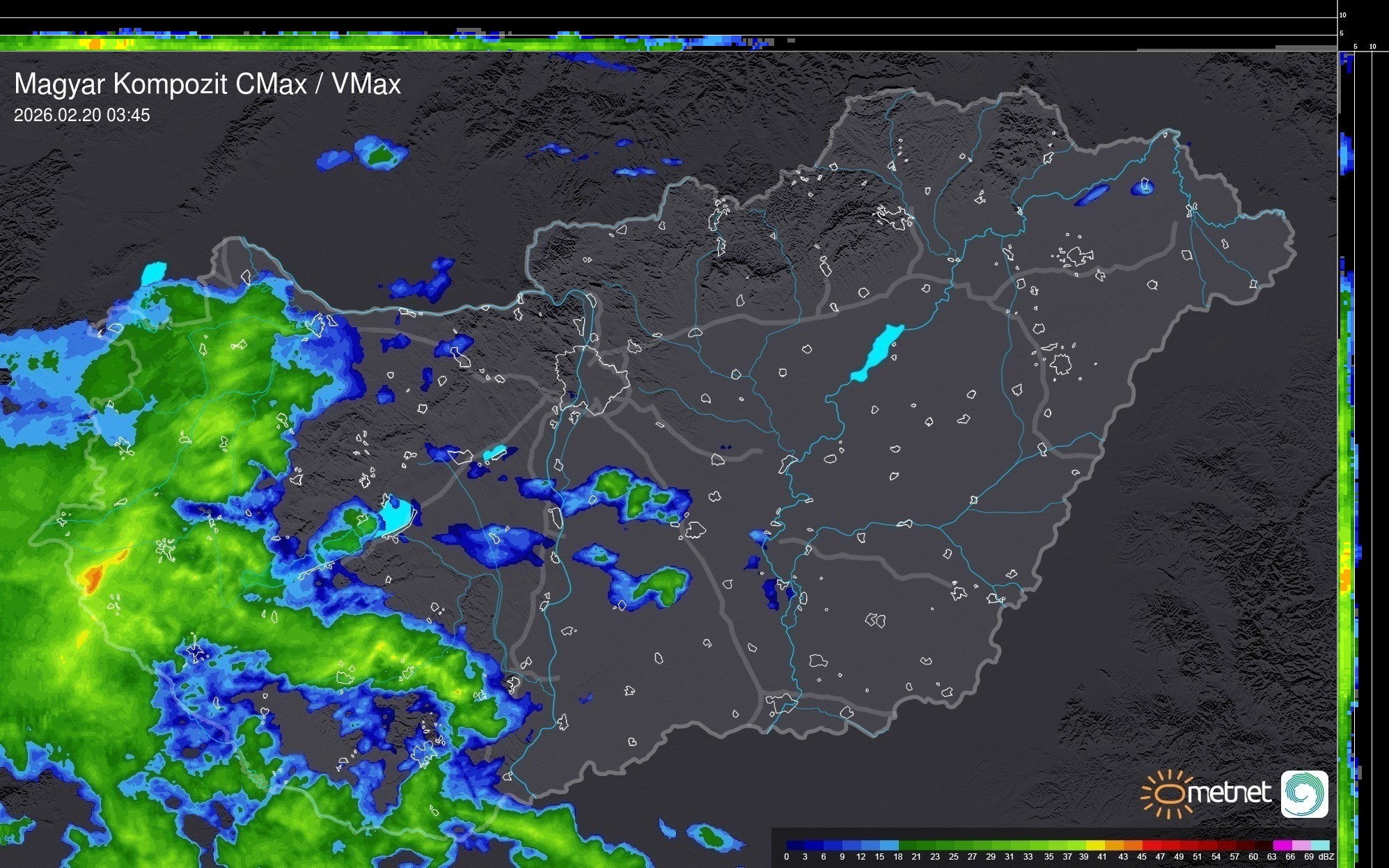Select the bright red 45 dBZ swatch
The image size is (1389, 868).
point(1151,845)
